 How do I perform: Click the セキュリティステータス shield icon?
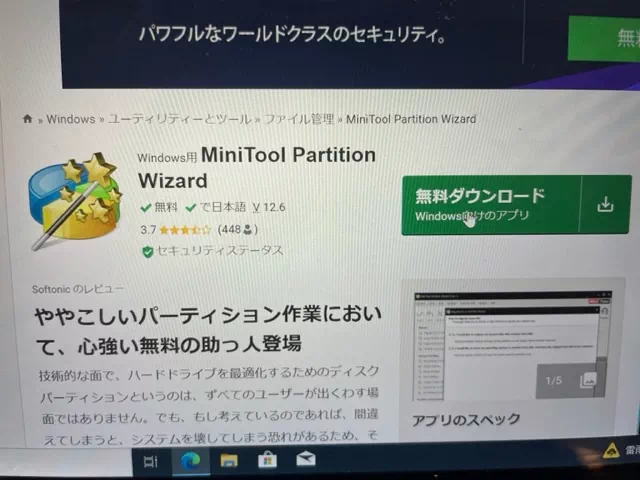pyautogui.click(x=147, y=250)
